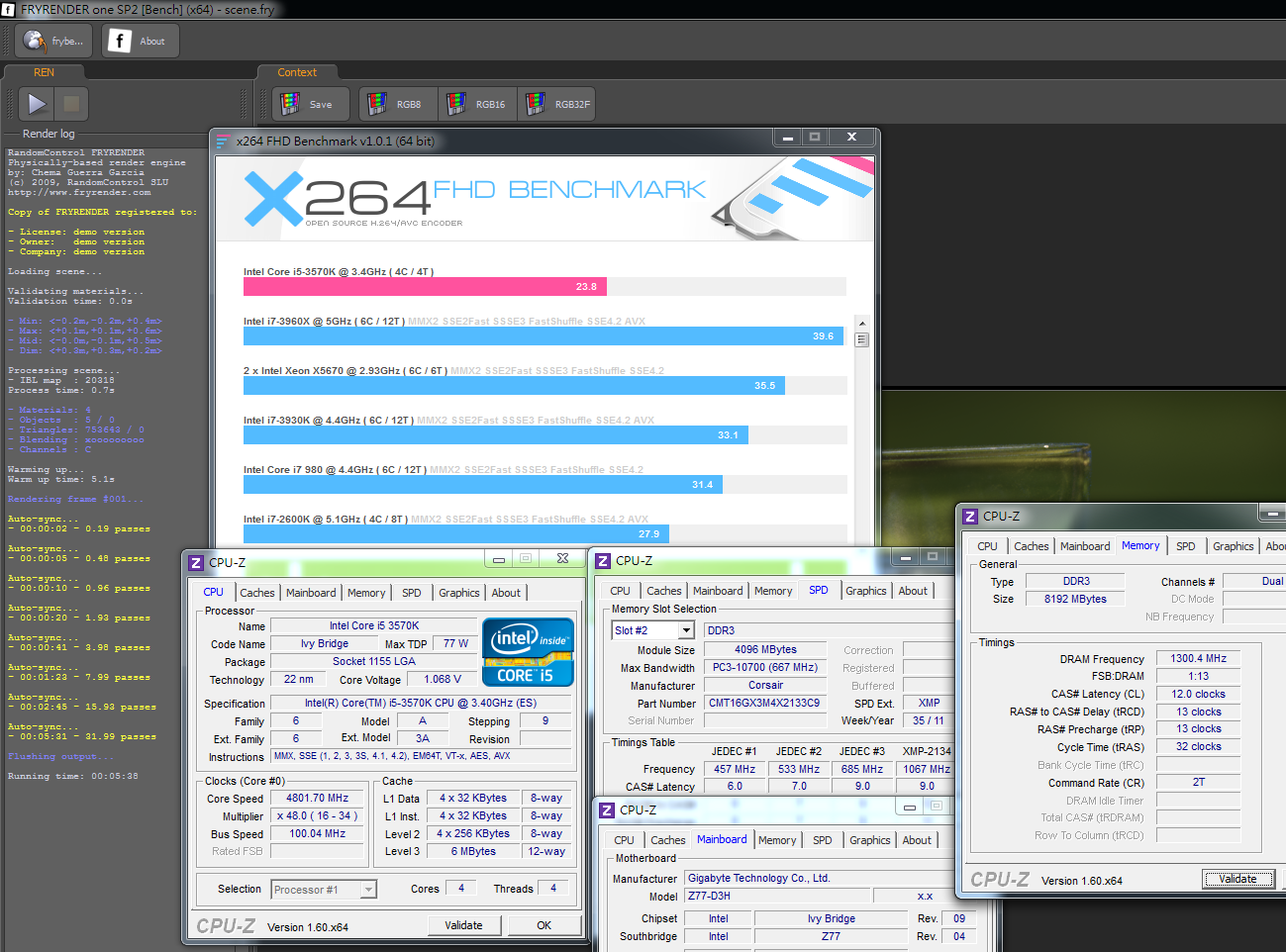Select the Xeon X5670 35.5 result bar
Screen dimensions: 1286x952
pos(514,385)
